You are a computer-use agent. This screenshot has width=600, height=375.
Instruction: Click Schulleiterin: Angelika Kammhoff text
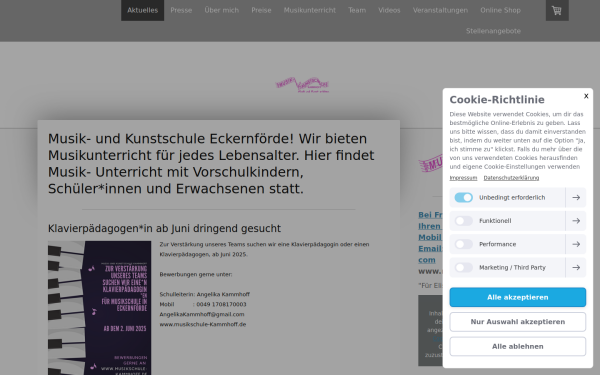(205, 294)
